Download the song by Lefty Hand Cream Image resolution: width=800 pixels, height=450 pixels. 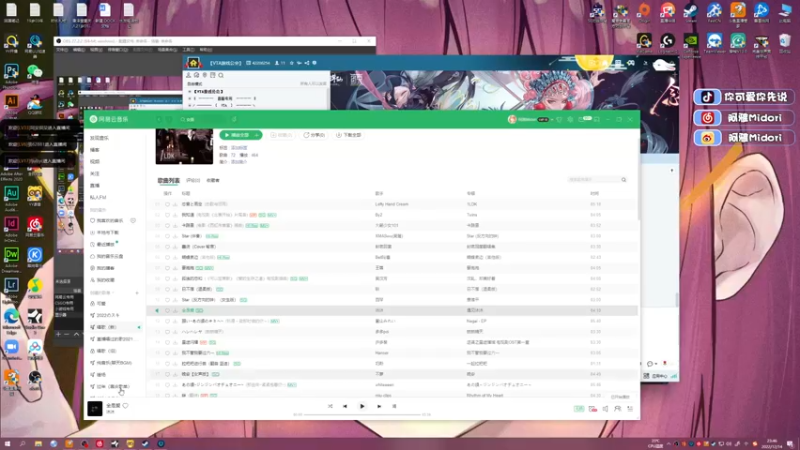175,204
